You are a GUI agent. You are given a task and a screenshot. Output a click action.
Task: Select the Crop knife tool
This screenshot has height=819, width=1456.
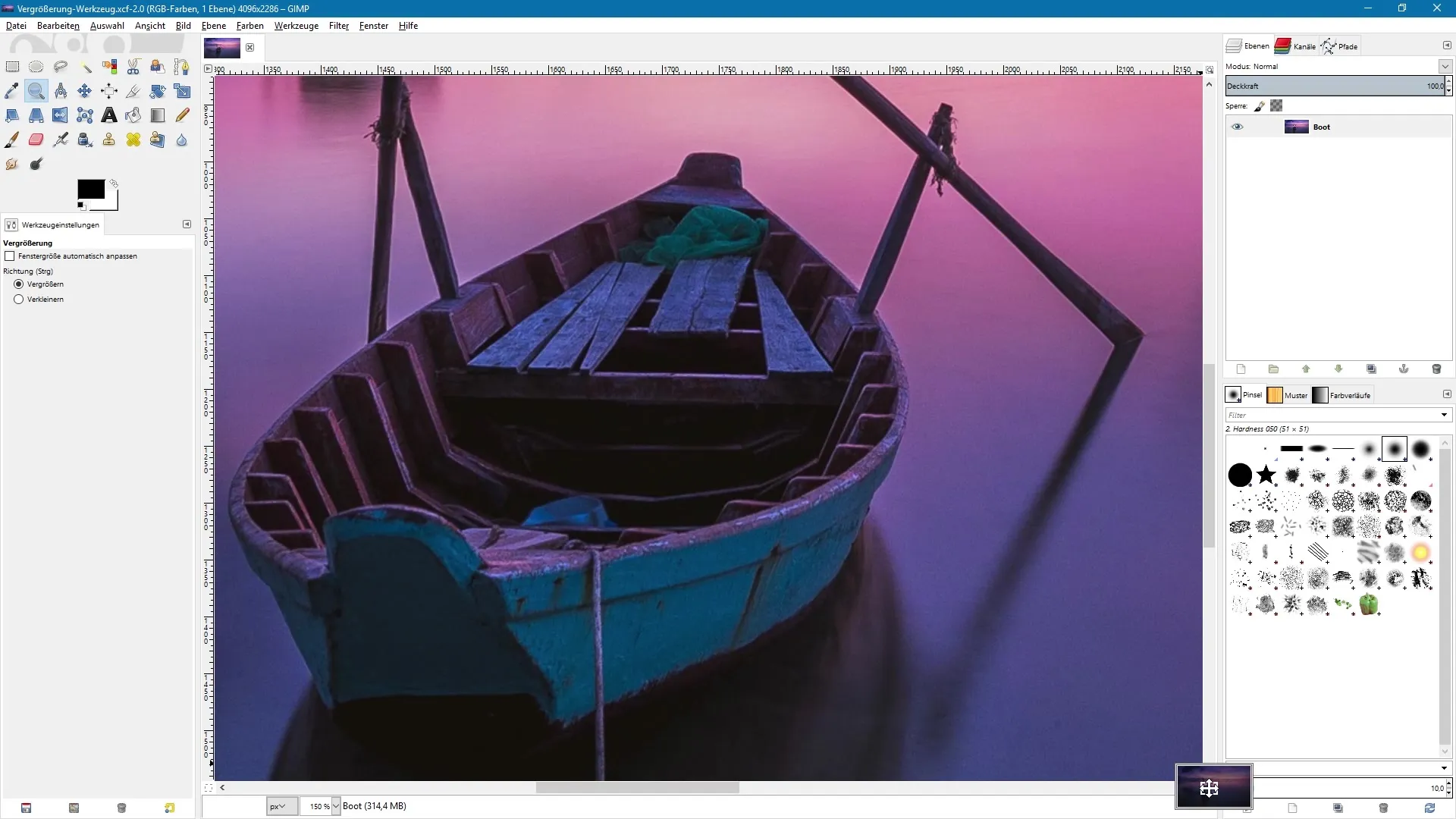[133, 91]
